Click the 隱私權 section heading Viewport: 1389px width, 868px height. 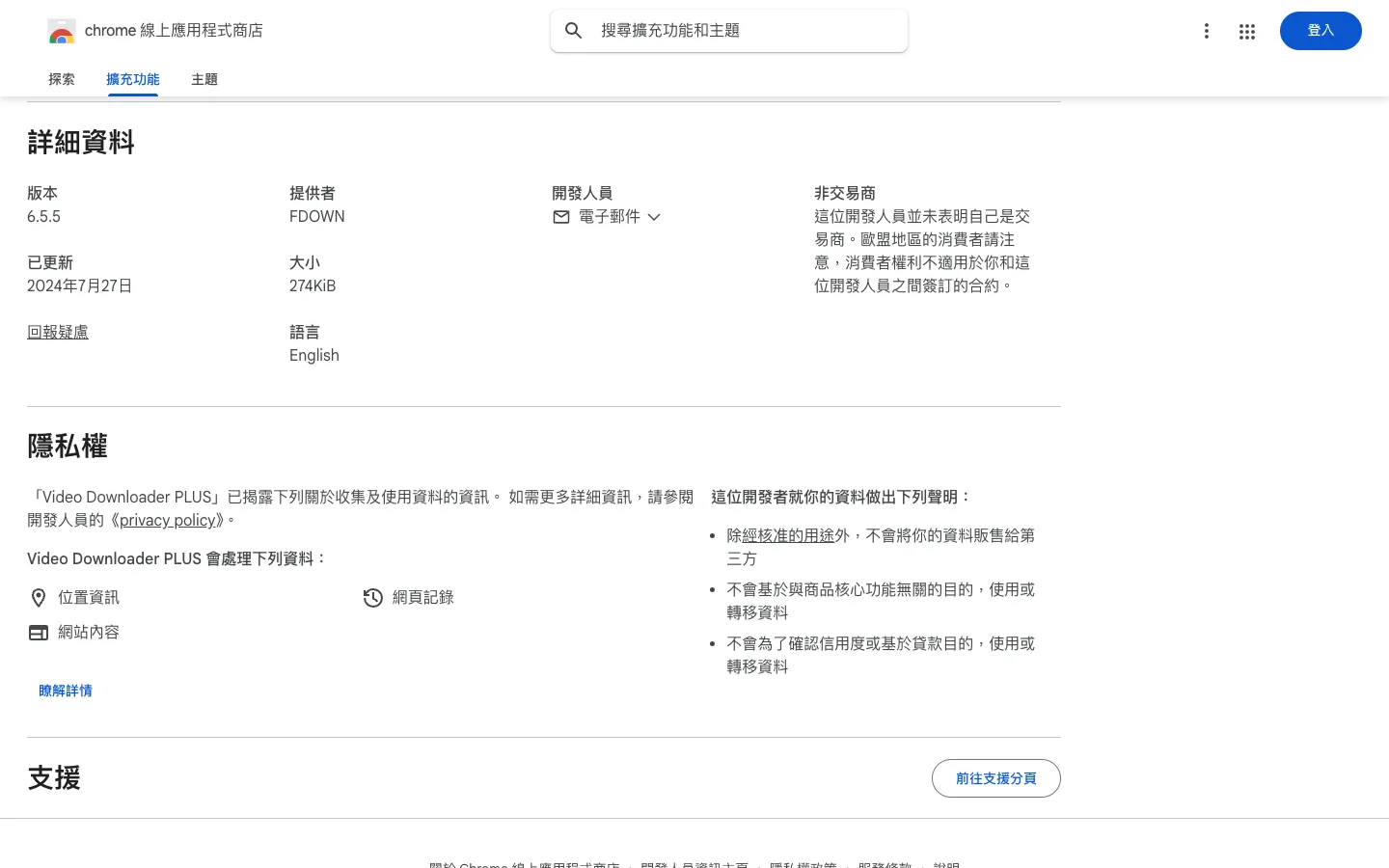click(x=68, y=447)
